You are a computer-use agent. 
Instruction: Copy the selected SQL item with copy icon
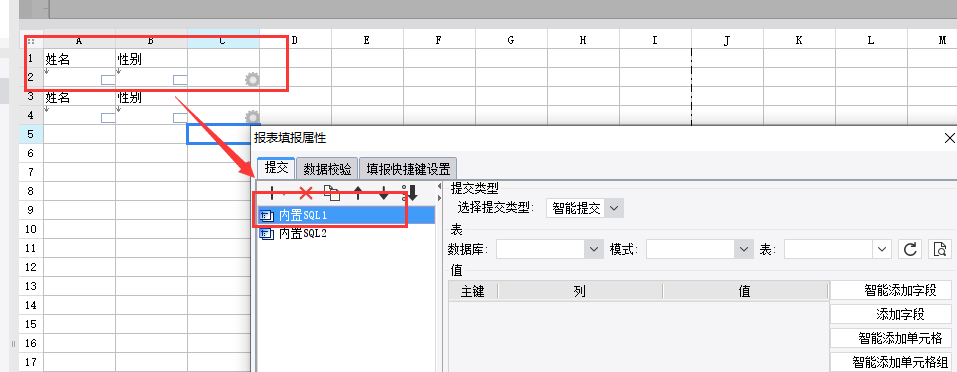(x=331, y=194)
